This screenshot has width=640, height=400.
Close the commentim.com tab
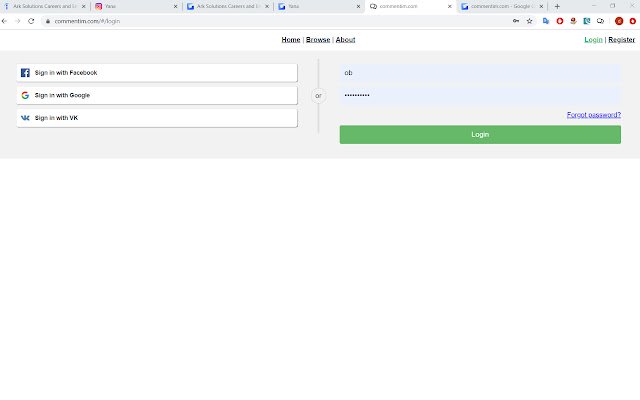[450, 7]
